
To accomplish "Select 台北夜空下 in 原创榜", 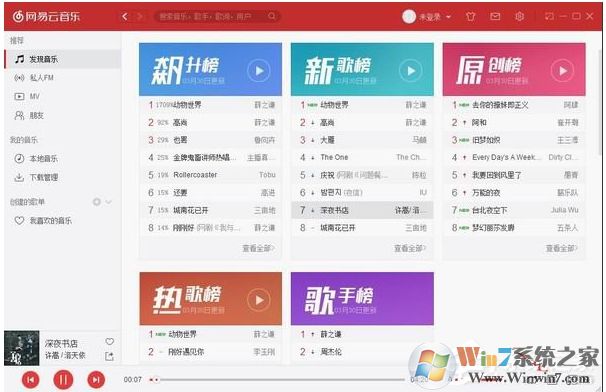I will tap(490, 210).
